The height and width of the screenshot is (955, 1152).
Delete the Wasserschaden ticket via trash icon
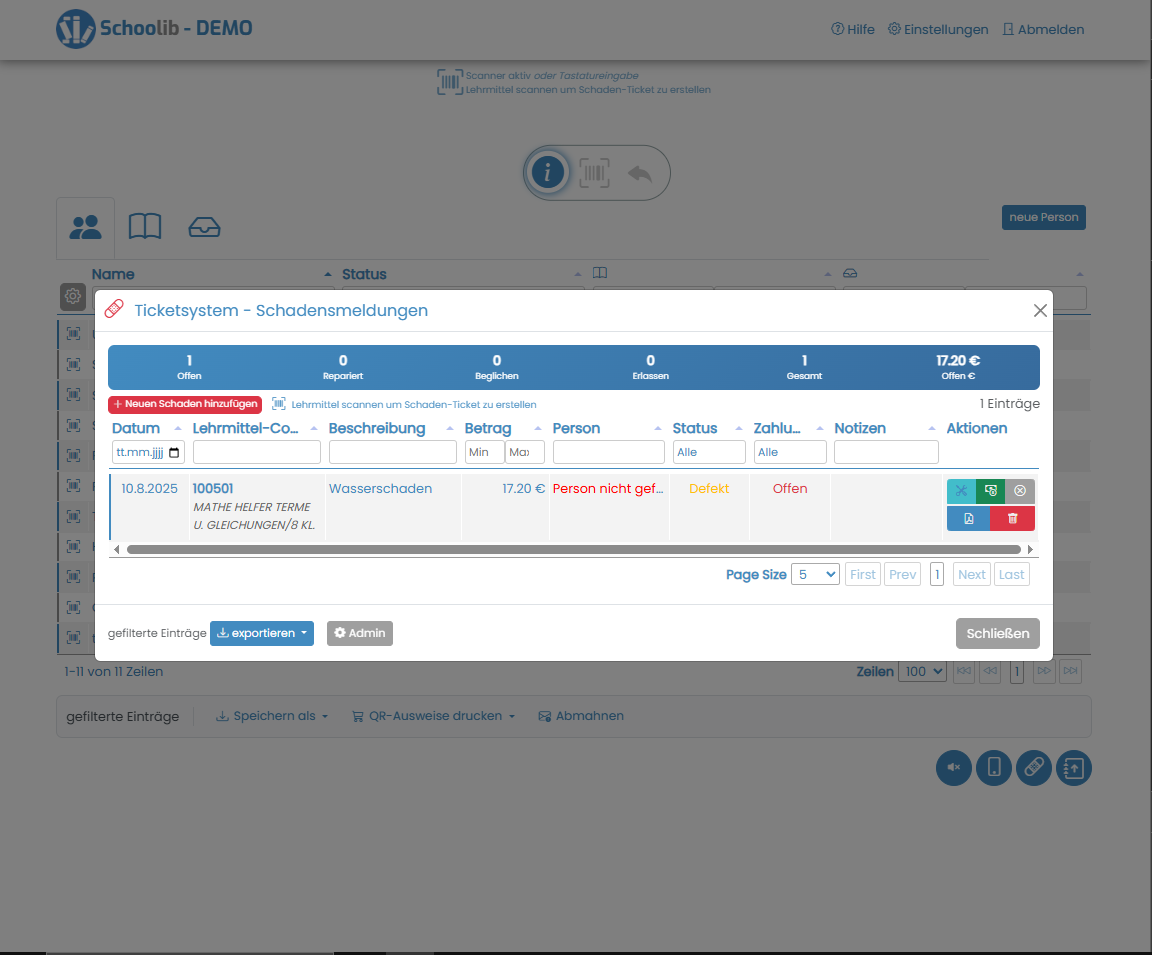[x=1012, y=518]
